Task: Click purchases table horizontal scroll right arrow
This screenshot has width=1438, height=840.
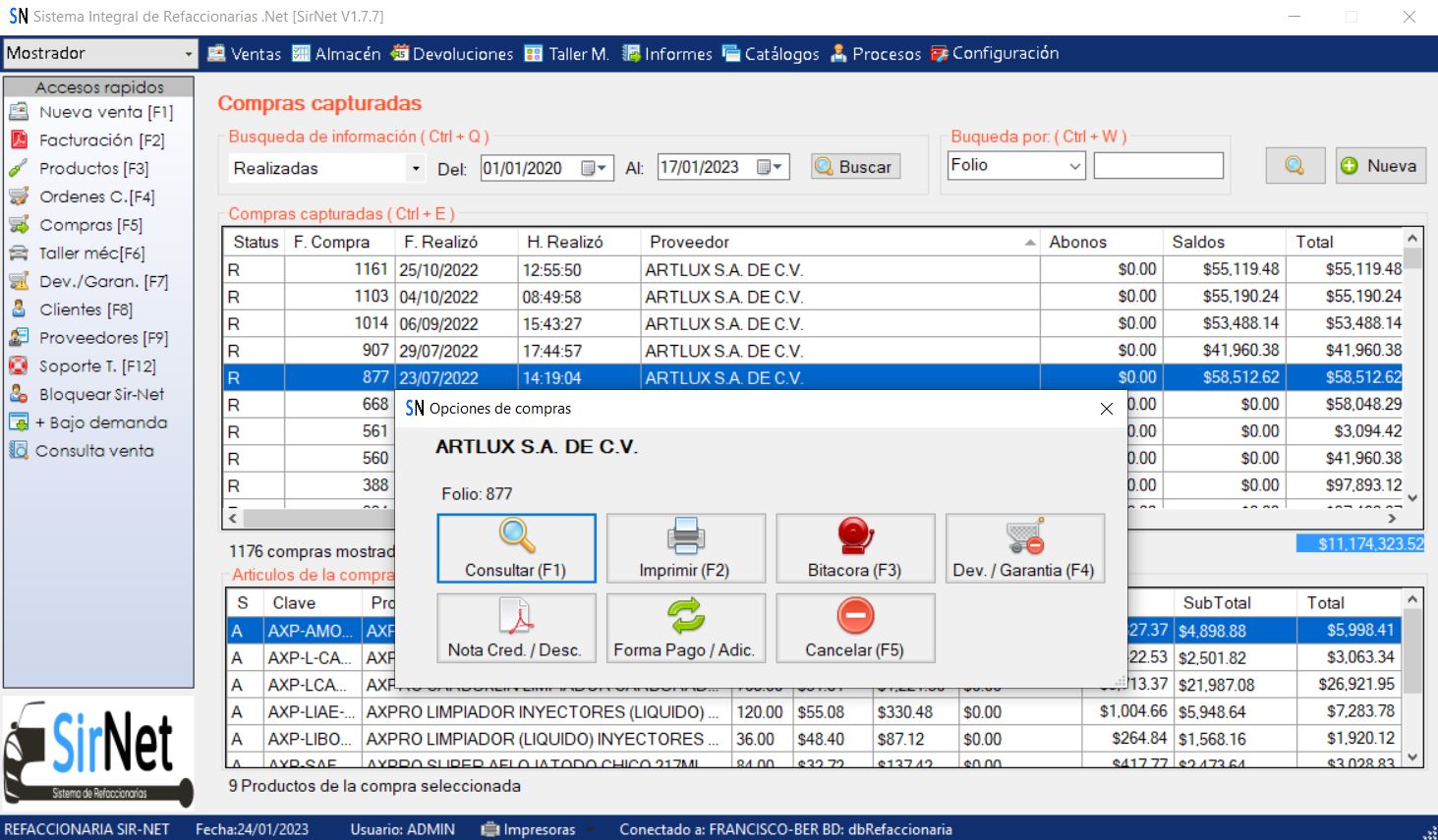Action: pos(1392,517)
